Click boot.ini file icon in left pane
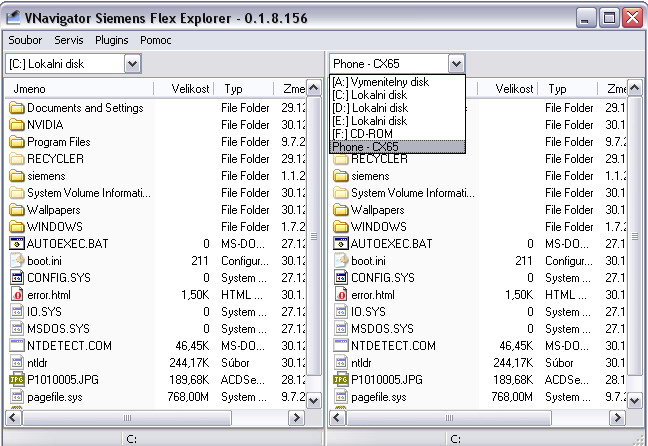Viewport: 648px width, 446px height. tap(17, 260)
